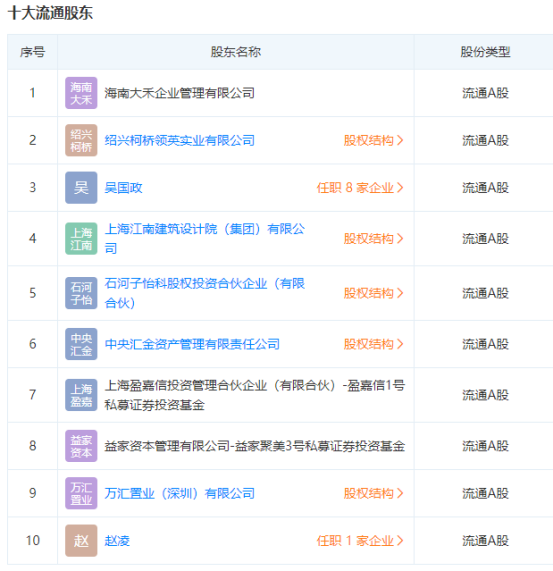The height and width of the screenshot is (571, 553).
Task: Open 石河子怡科股权投资合伙企业 link
Action: point(205,293)
